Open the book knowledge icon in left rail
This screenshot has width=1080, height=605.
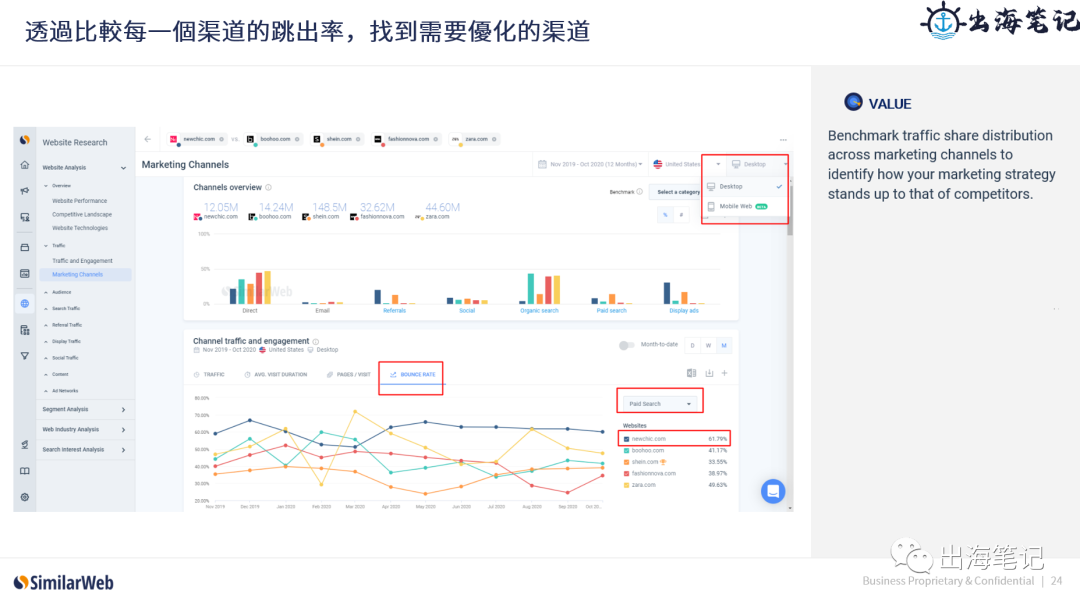tap(25, 471)
